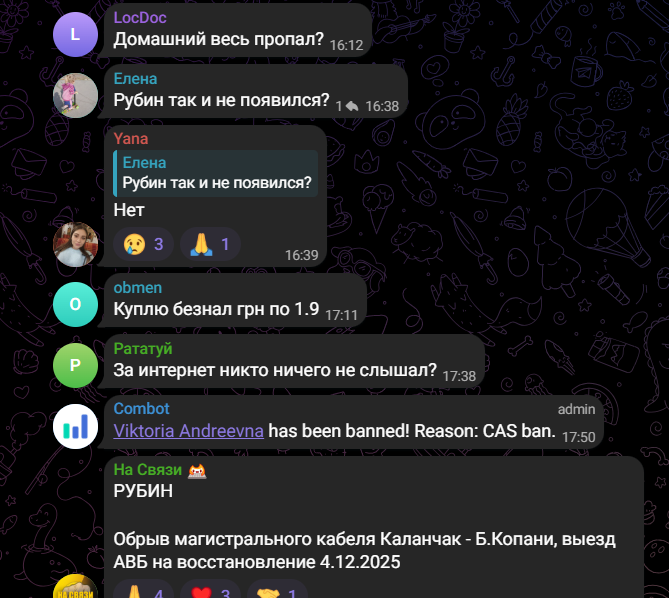Open Yana's profile photo avatar

pyautogui.click(x=76, y=244)
